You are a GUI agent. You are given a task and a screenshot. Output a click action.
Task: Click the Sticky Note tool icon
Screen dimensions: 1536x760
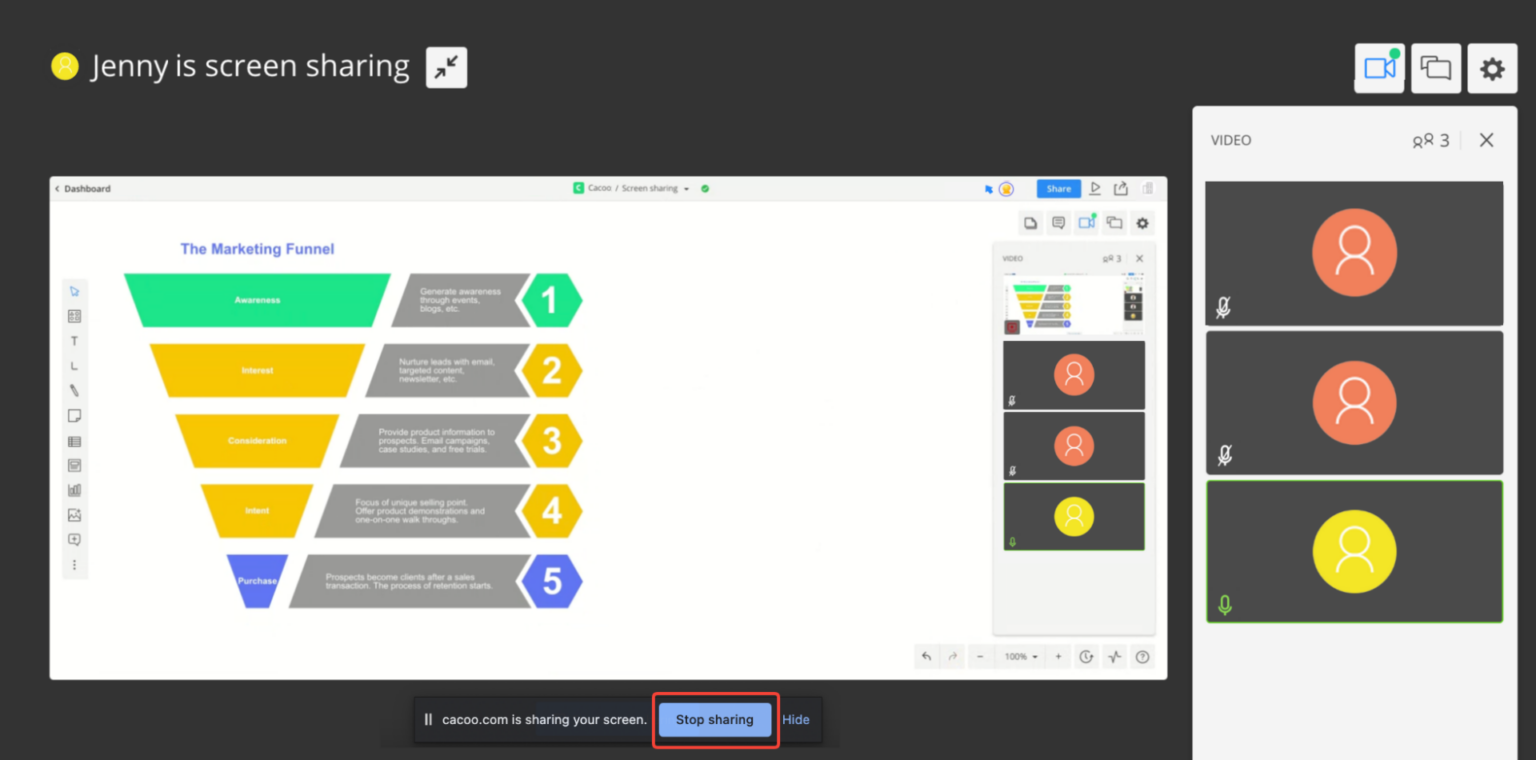click(x=74, y=415)
